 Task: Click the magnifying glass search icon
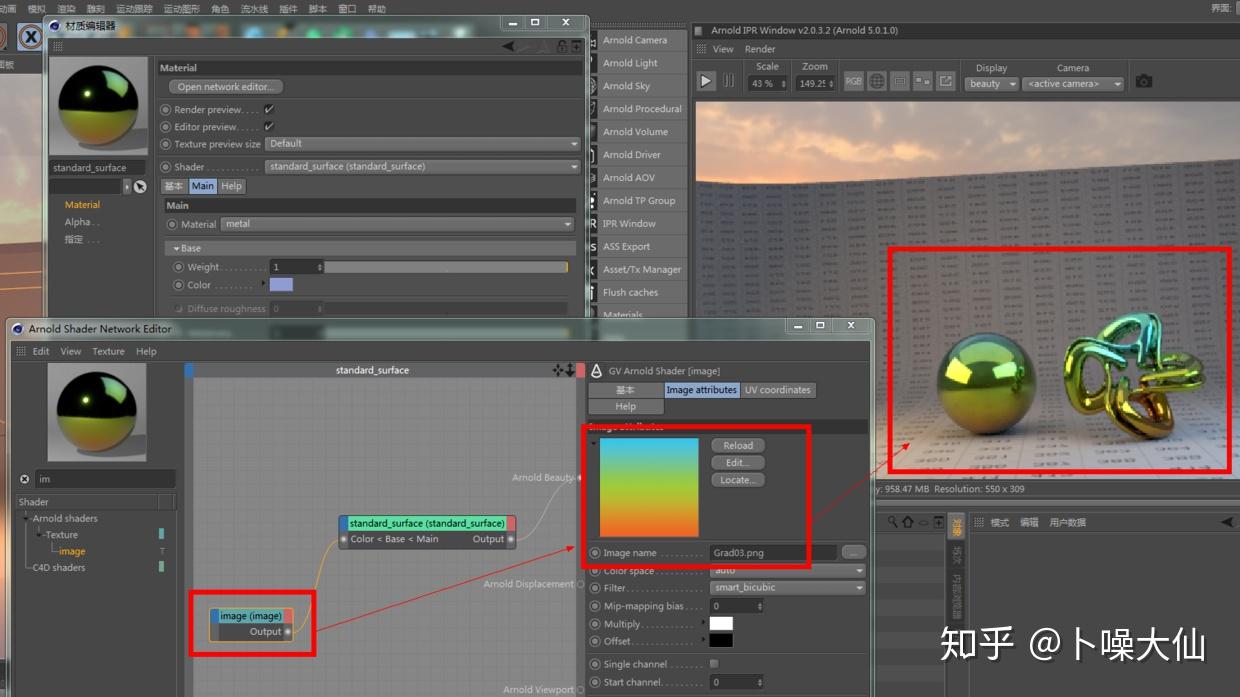click(894, 522)
